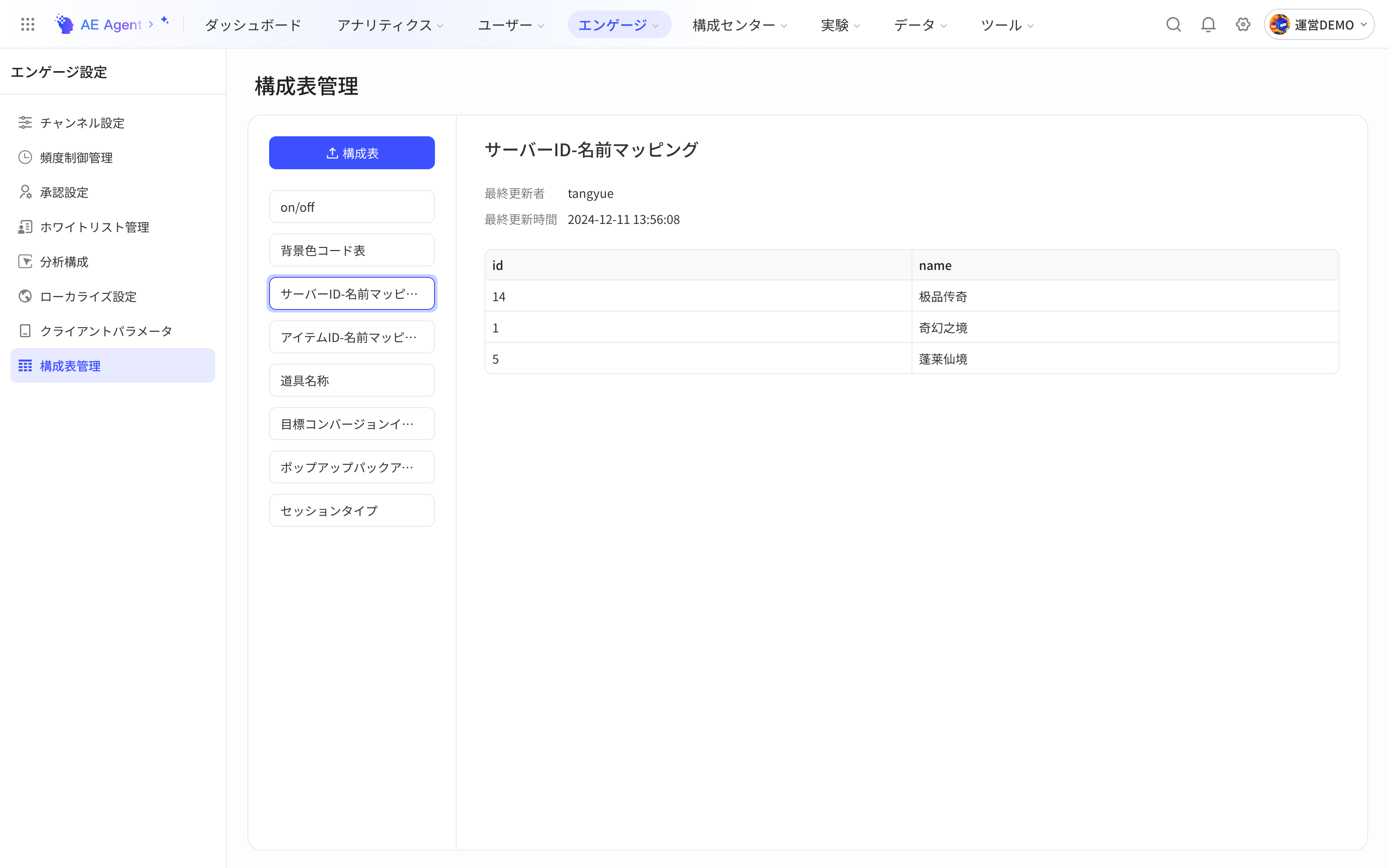Click the name column header
1389x868 pixels.
[x=1125, y=265]
